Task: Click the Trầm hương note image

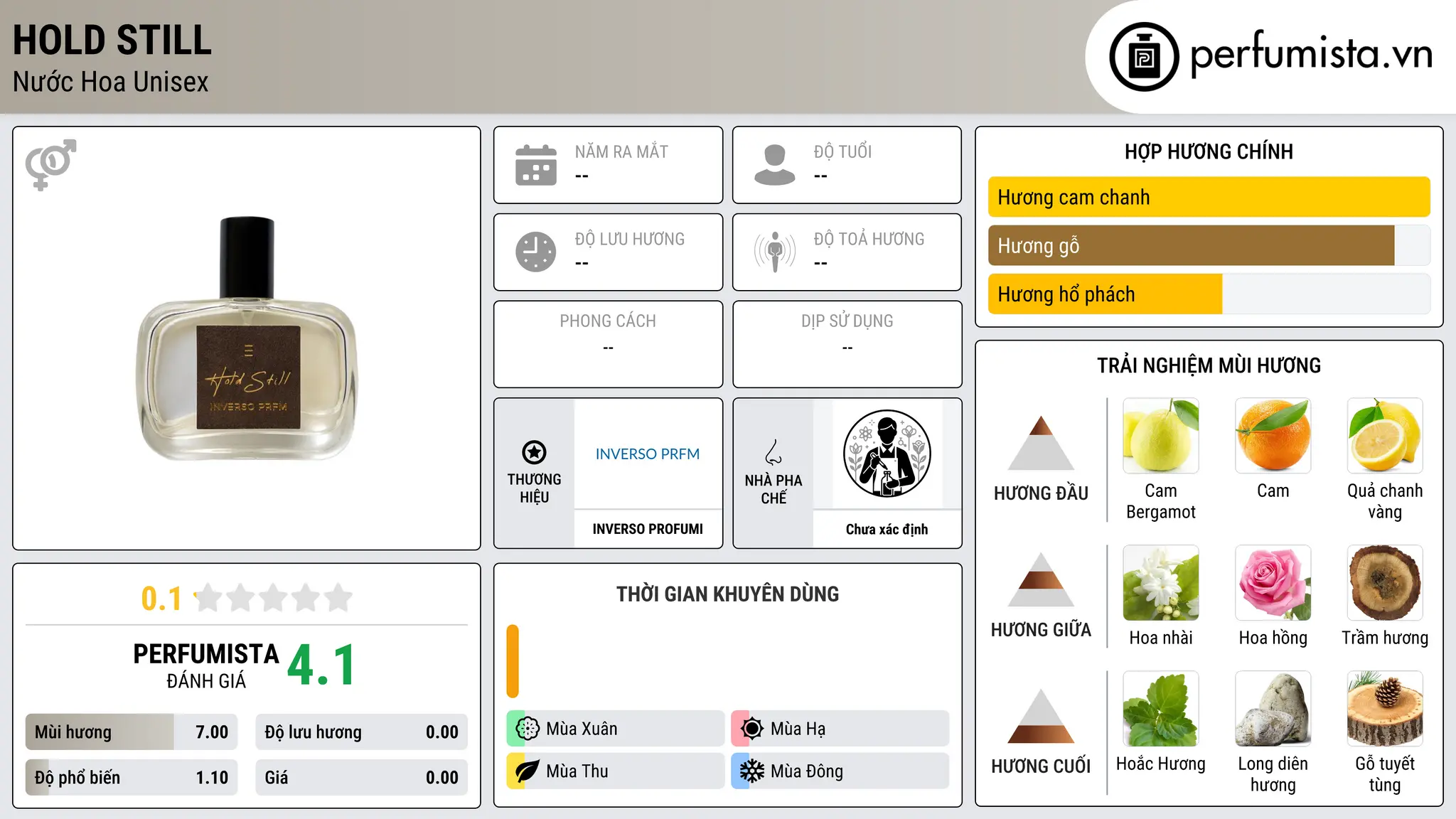Action: pyautogui.click(x=1385, y=583)
